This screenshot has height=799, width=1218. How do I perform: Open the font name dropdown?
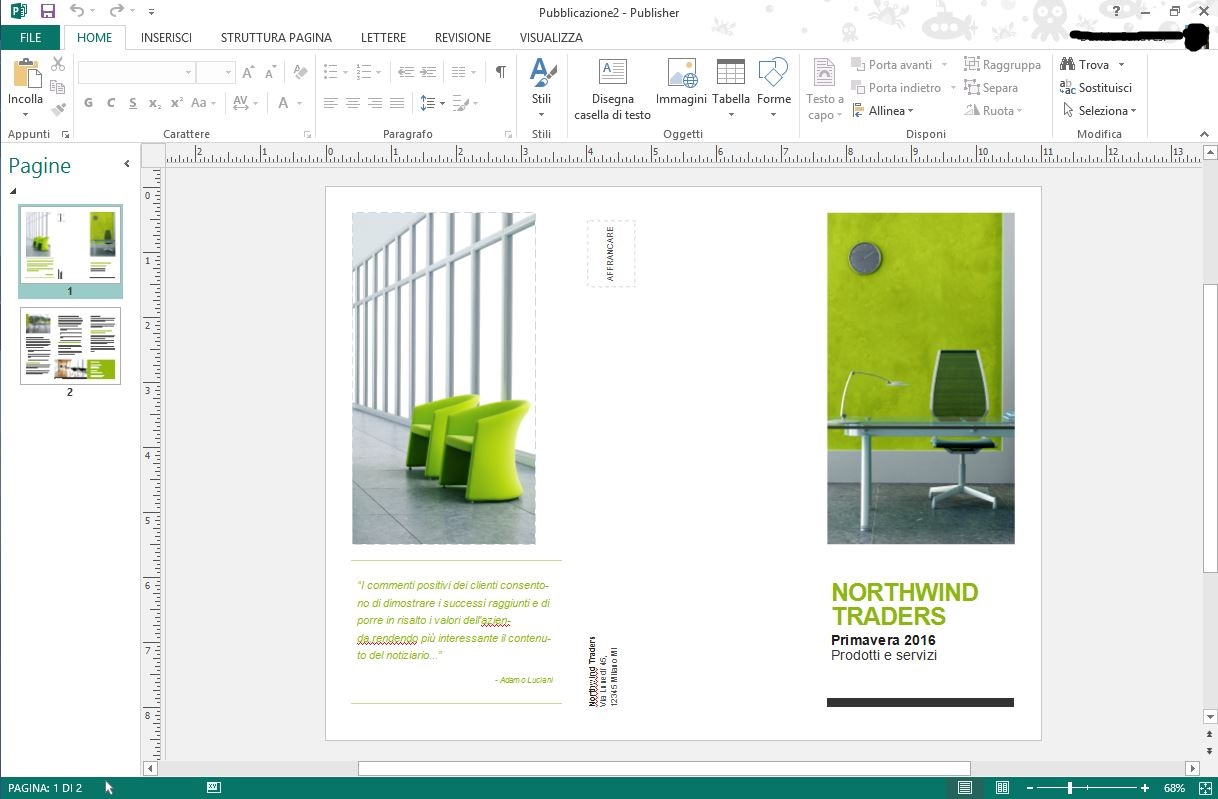point(188,72)
